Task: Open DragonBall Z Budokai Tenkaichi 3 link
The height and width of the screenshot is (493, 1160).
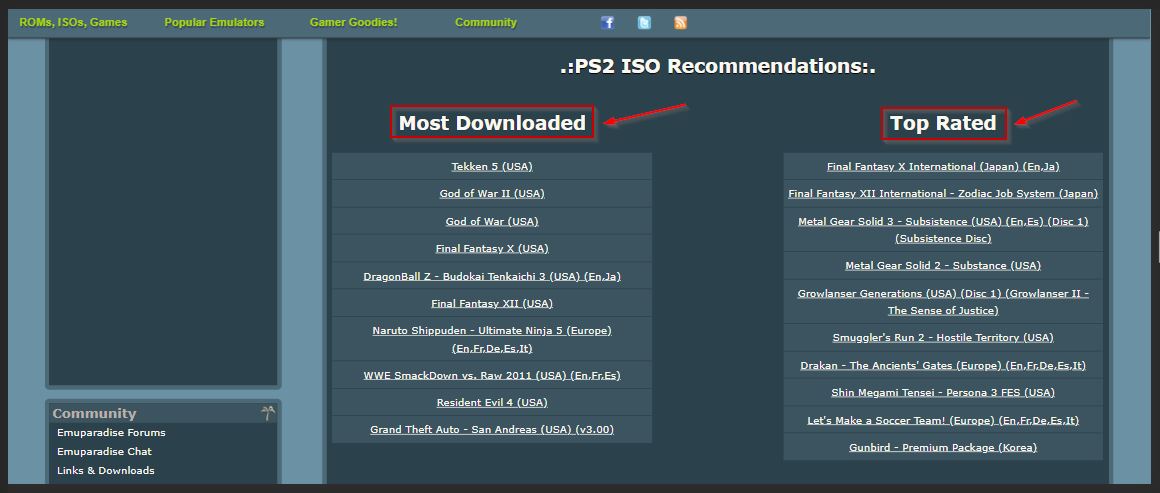Action: (492, 276)
